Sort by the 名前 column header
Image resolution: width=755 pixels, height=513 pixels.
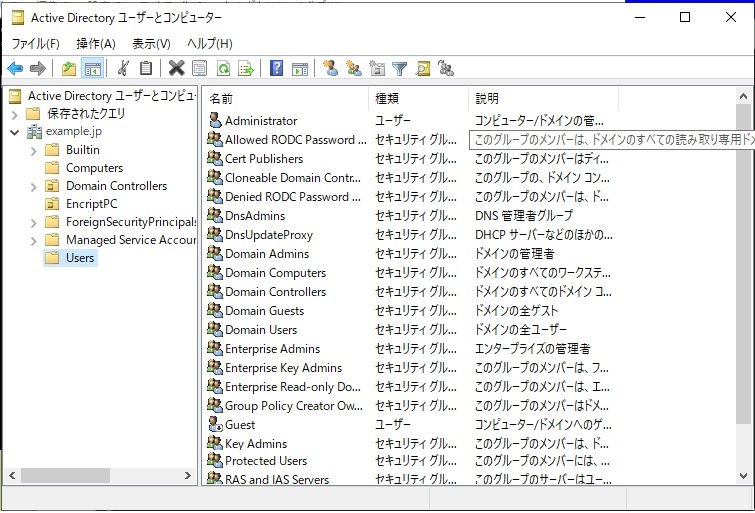click(286, 99)
